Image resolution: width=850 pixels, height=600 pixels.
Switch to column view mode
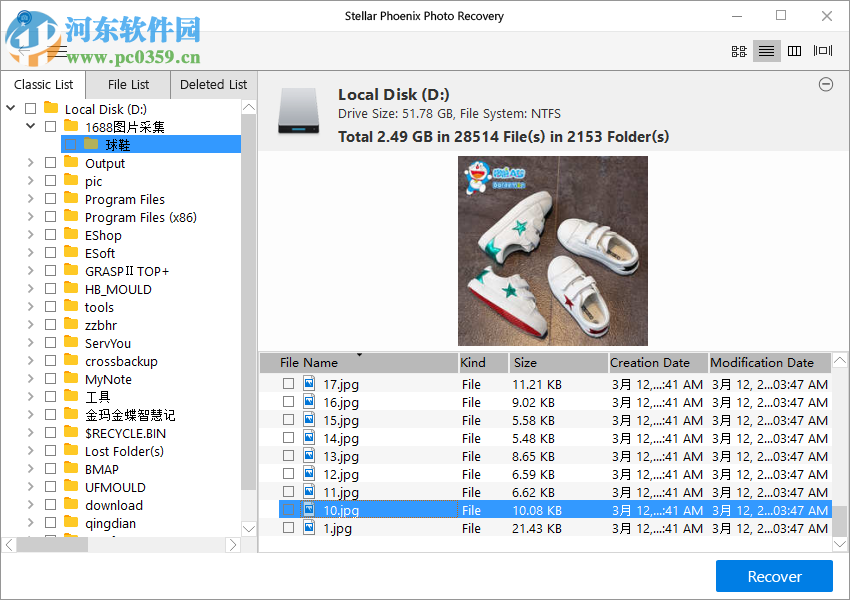794,50
